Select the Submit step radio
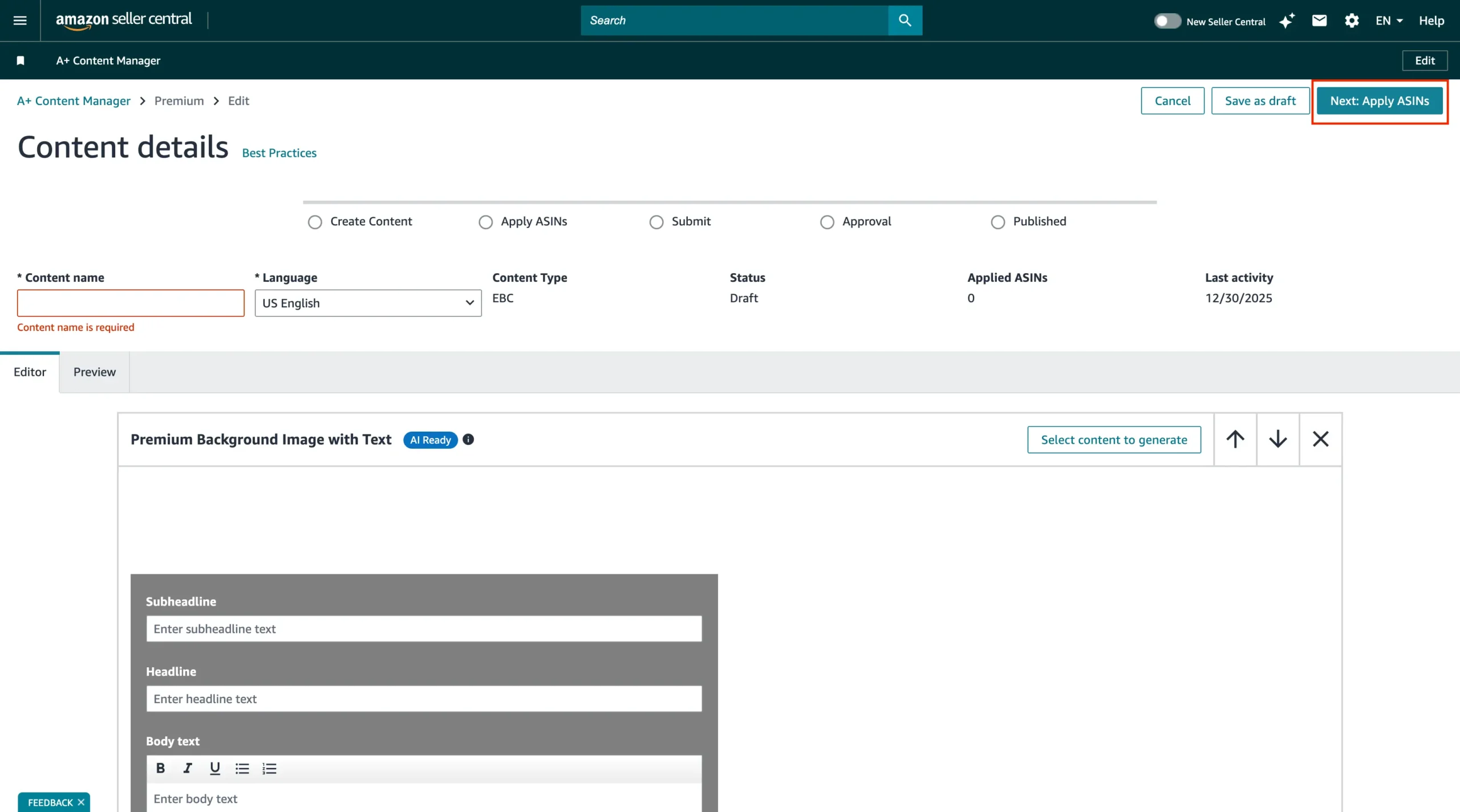Screen dimensions: 1460x812 click(x=656, y=222)
